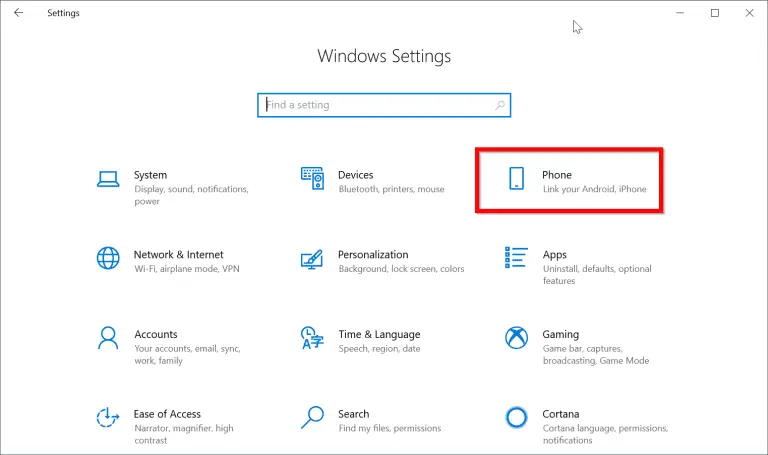Minimize the Settings window
Viewport: 768px width, 455px height.
(680, 13)
